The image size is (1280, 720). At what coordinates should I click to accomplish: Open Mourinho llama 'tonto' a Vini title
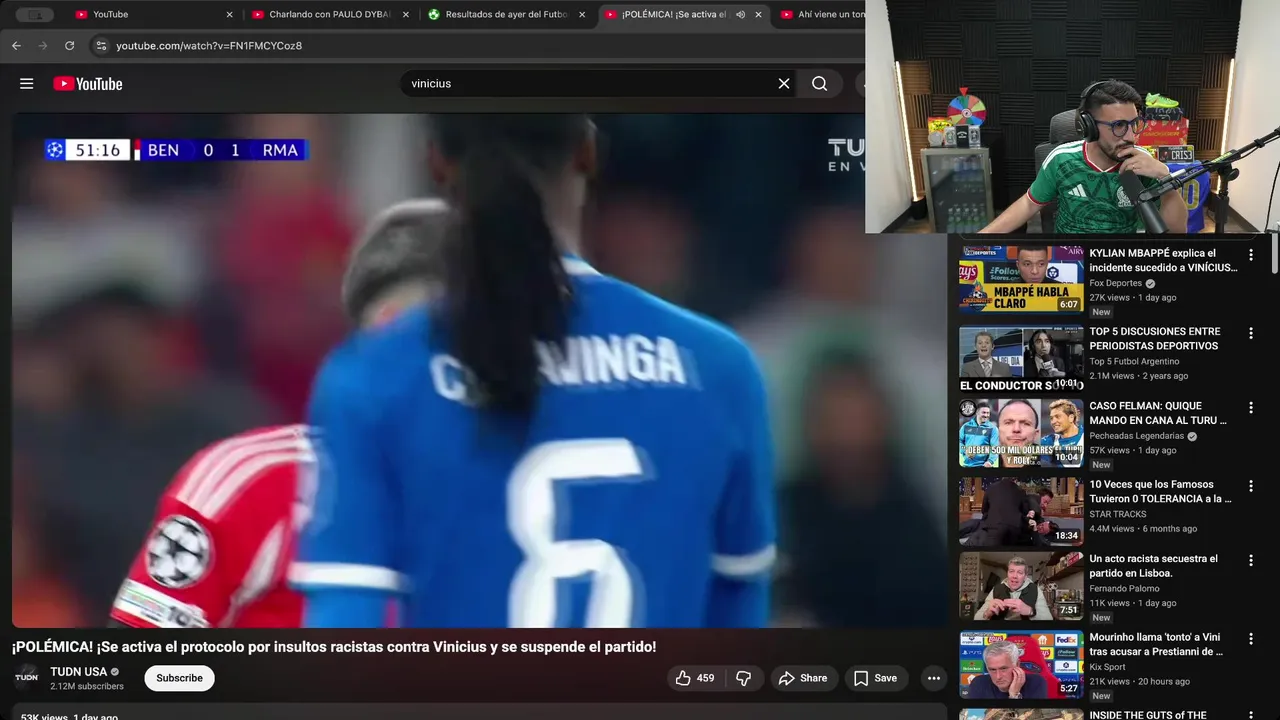1156,645
